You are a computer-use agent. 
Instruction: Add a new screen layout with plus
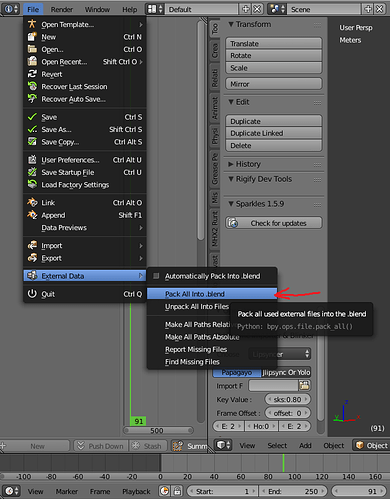click(x=245, y=9)
